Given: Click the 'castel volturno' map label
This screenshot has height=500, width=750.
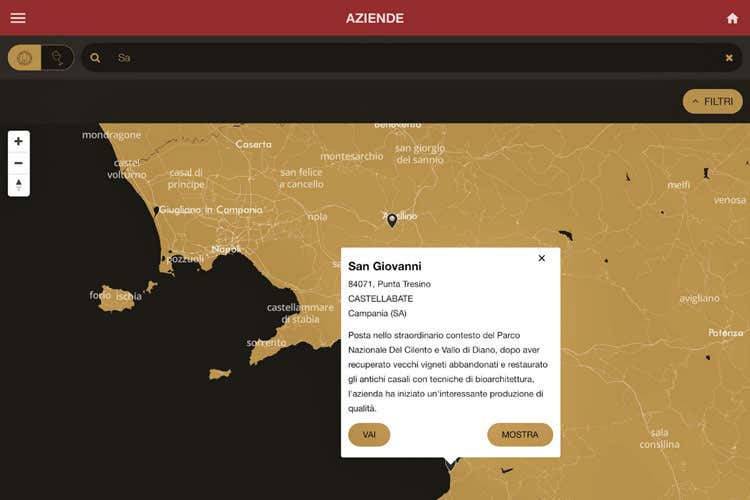Looking at the screenshot, I should coord(127,169).
